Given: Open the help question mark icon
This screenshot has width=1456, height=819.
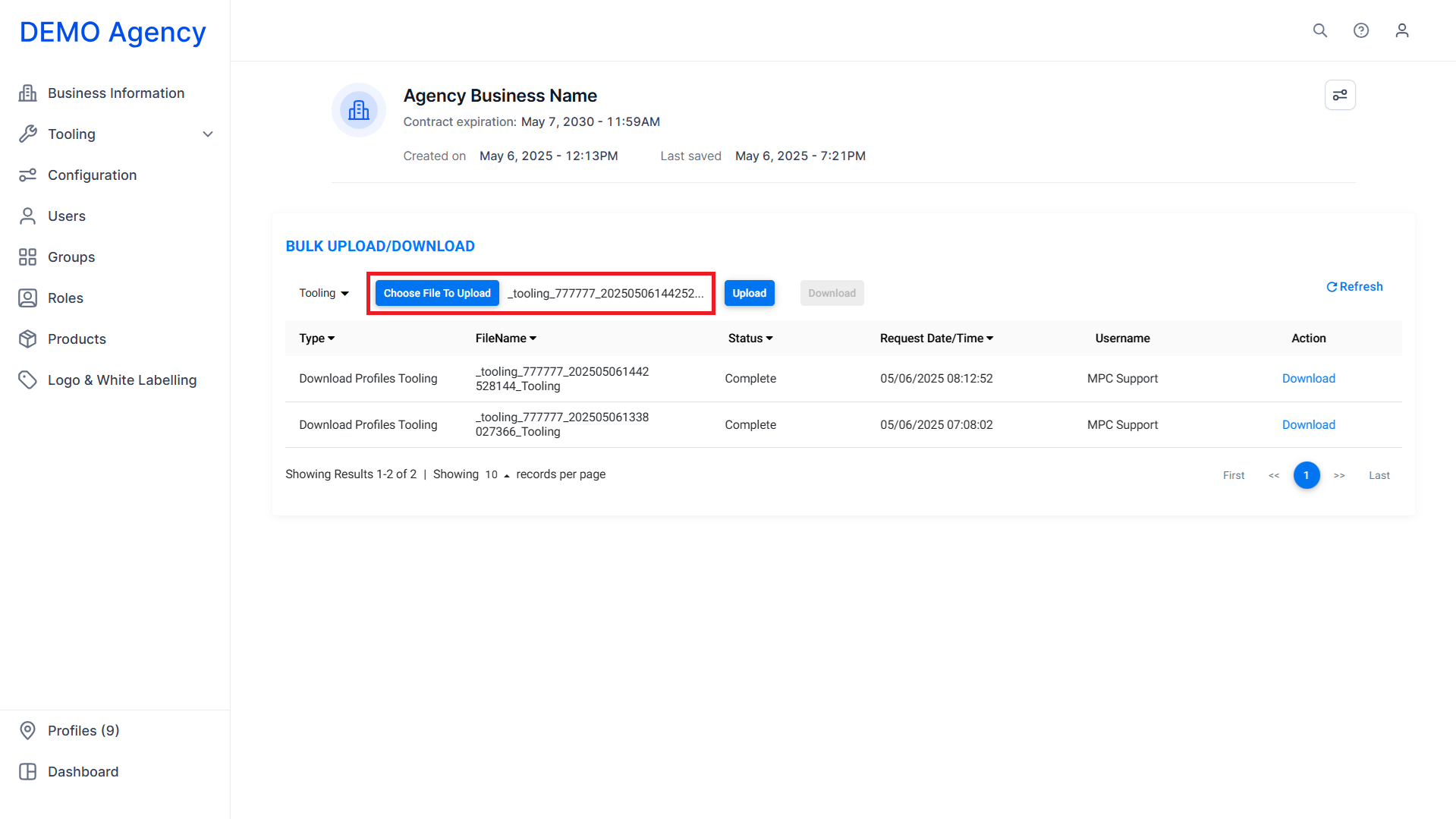Looking at the screenshot, I should (1361, 30).
